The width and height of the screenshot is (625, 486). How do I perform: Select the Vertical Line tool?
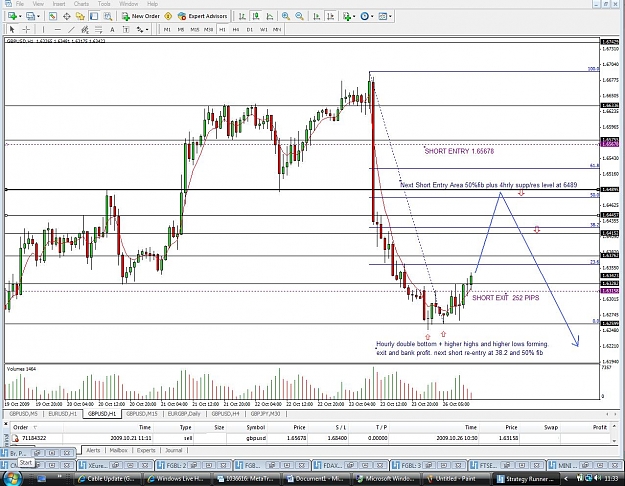point(43,30)
